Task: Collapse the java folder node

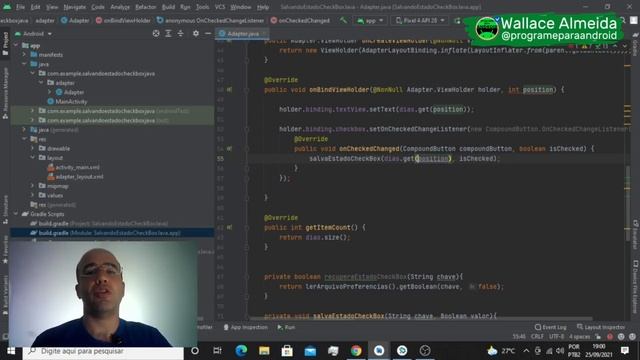Action: coord(24,64)
